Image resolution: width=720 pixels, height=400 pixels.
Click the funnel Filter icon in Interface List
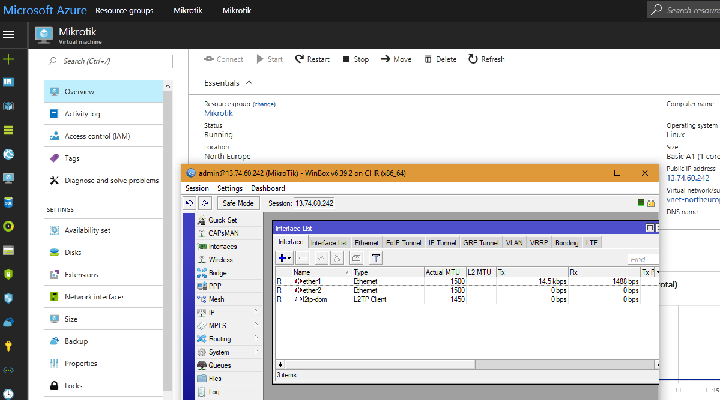point(376,258)
